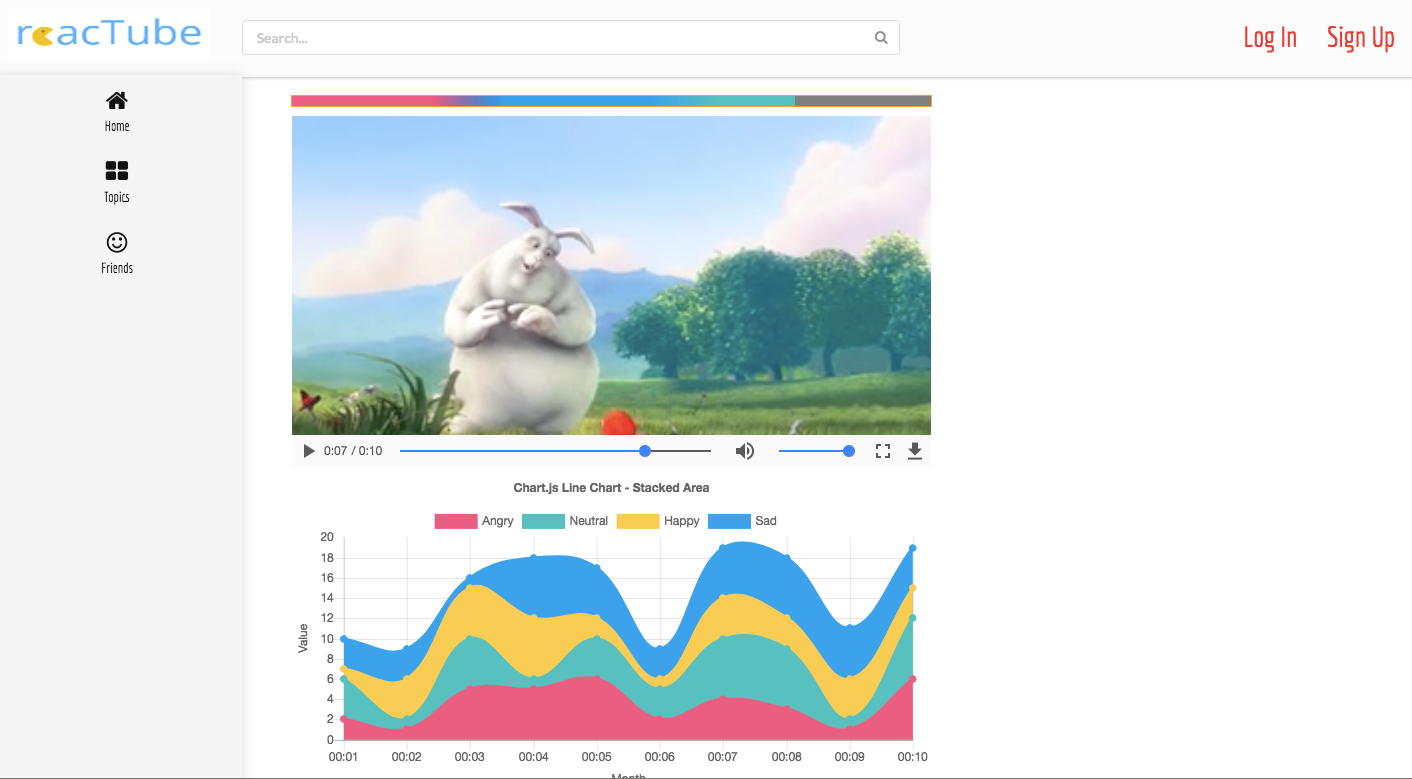This screenshot has height=779, width=1412.
Task: Enter fullscreen mode on the video
Action: pos(883,451)
